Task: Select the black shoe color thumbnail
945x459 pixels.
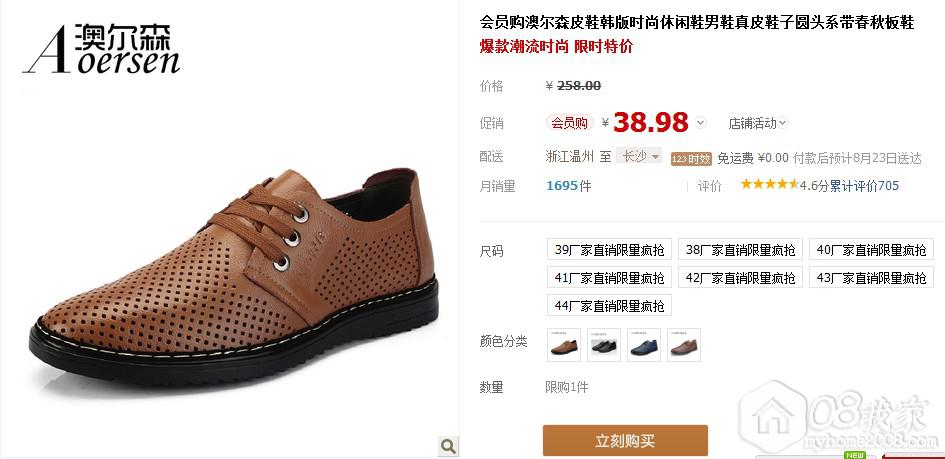Action: pyautogui.click(x=604, y=345)
